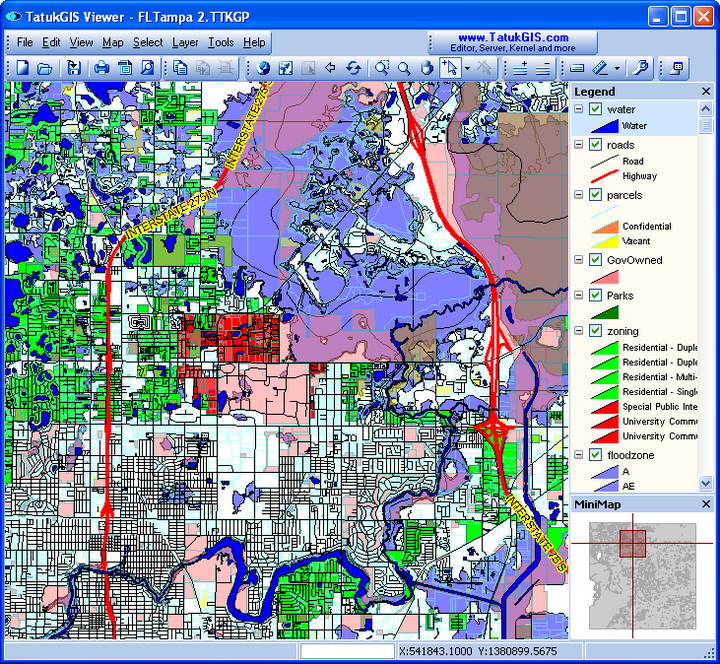Click the Refresh map icon
The image size is (720, 664).
point(353,68)
